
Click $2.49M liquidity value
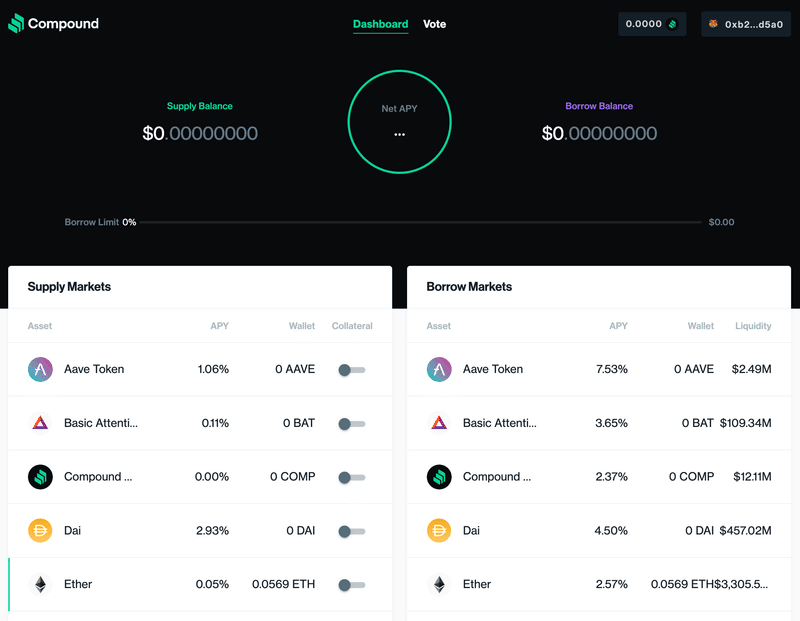tap(752, 369)
